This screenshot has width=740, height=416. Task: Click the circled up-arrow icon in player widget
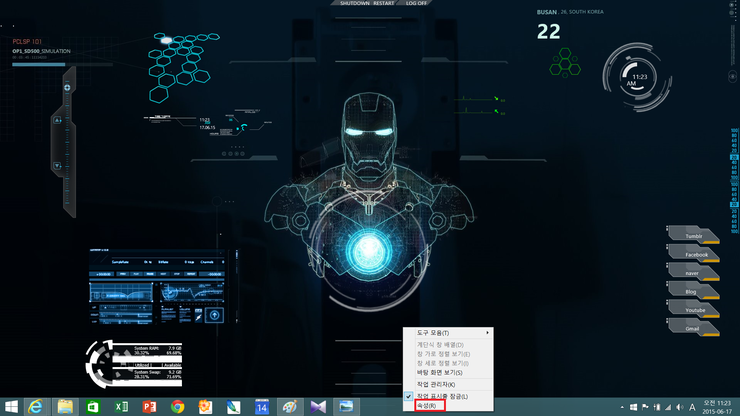[x=214, y=315]
